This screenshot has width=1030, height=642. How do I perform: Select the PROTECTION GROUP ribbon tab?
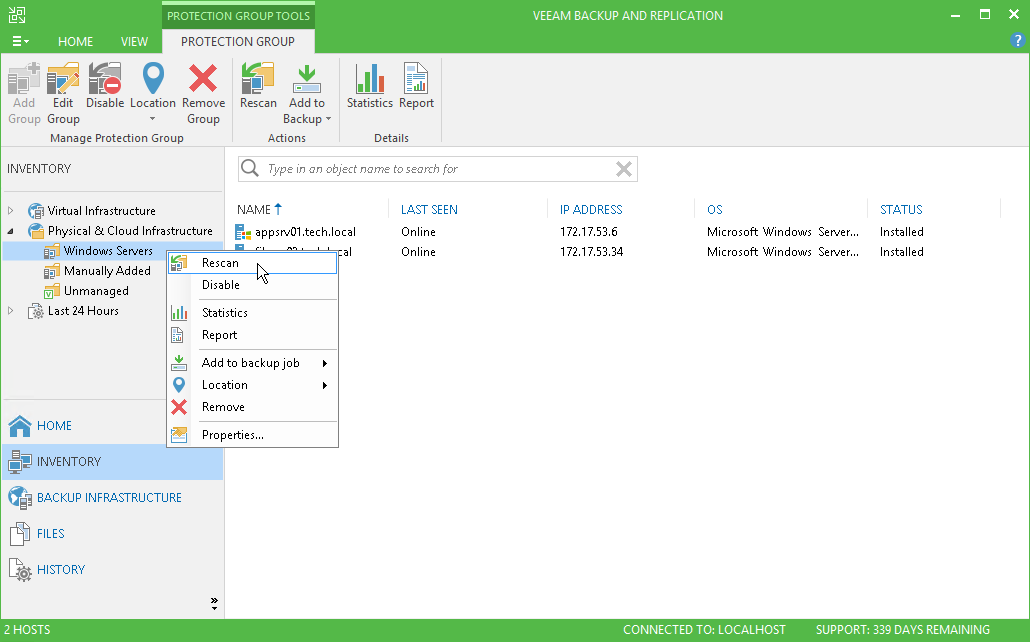tap(238, 41)
